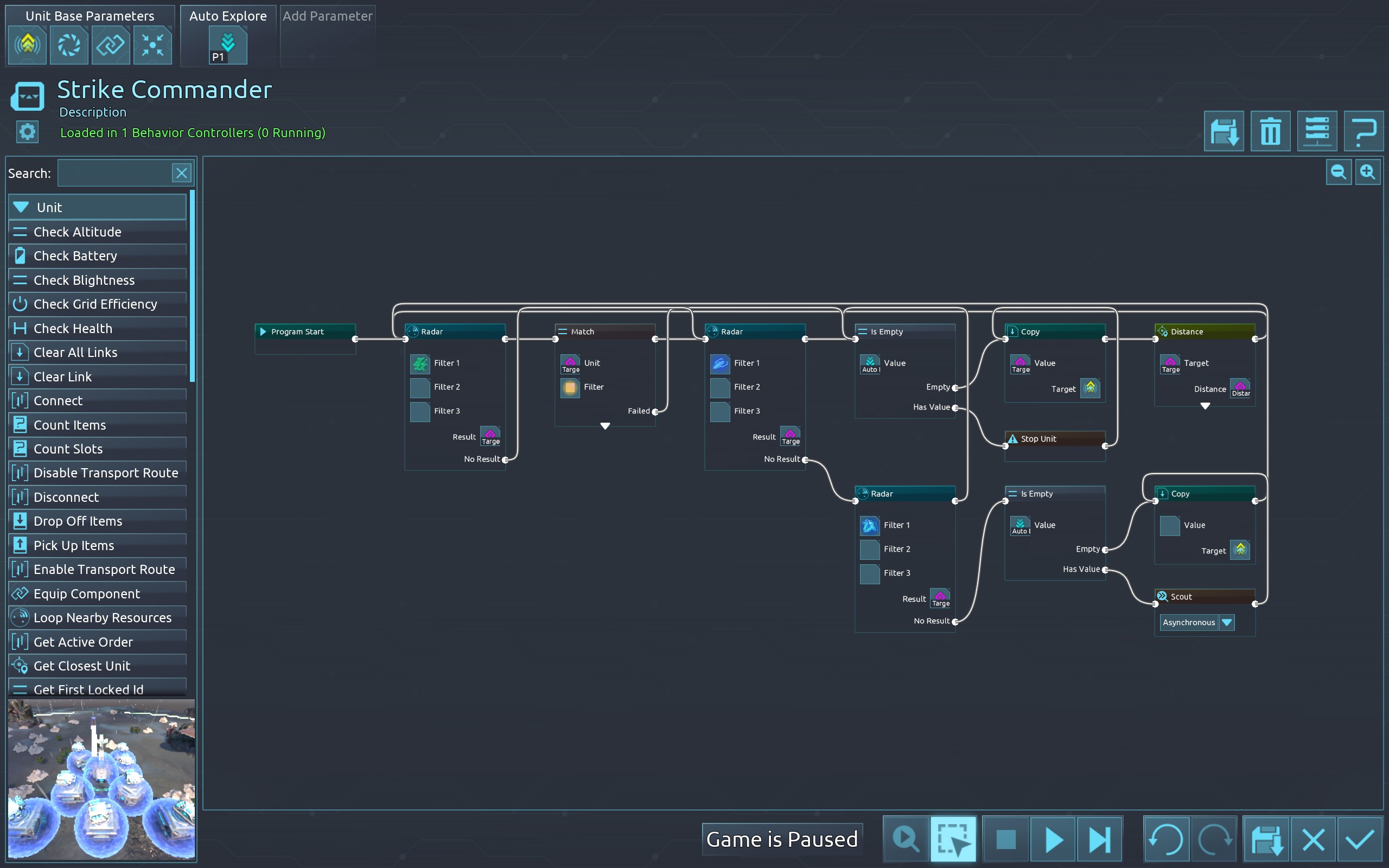
Task: Click the trash delete behavior icon
Action: tap(1270, 131)
